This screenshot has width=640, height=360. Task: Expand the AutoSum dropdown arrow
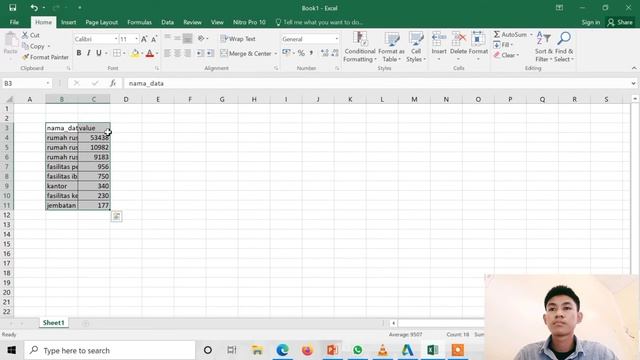click(x=531, y=35)
